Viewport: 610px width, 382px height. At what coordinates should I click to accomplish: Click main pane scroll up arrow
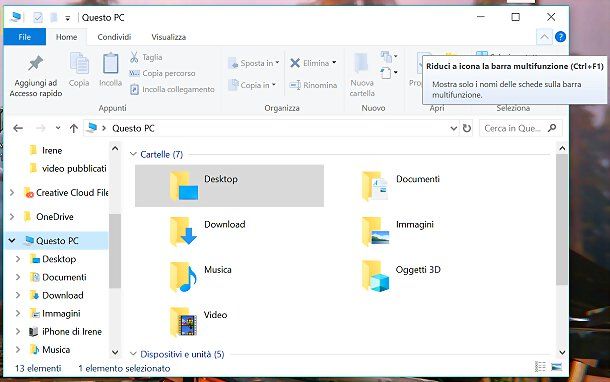(562, 148)
